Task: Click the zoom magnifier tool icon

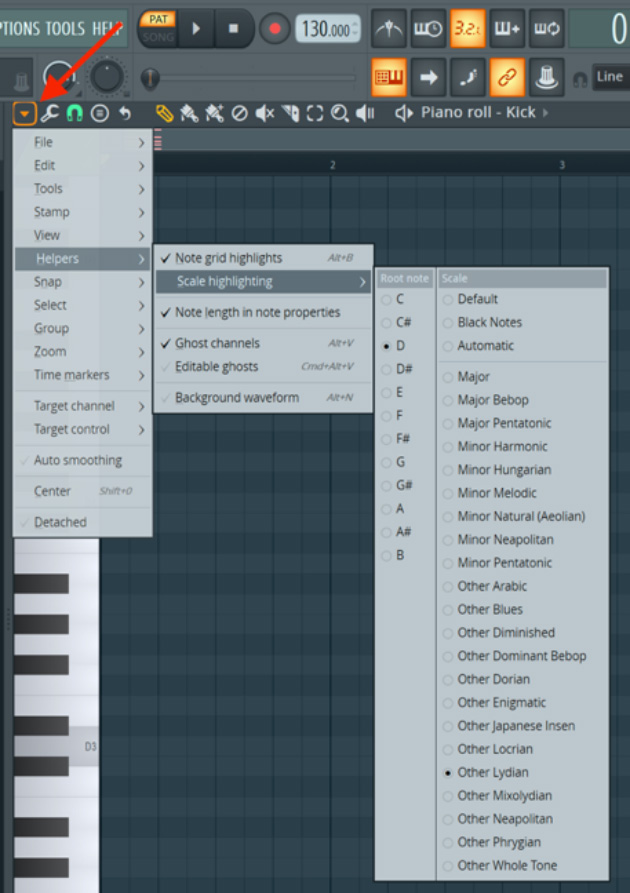Action: point(339,113)
